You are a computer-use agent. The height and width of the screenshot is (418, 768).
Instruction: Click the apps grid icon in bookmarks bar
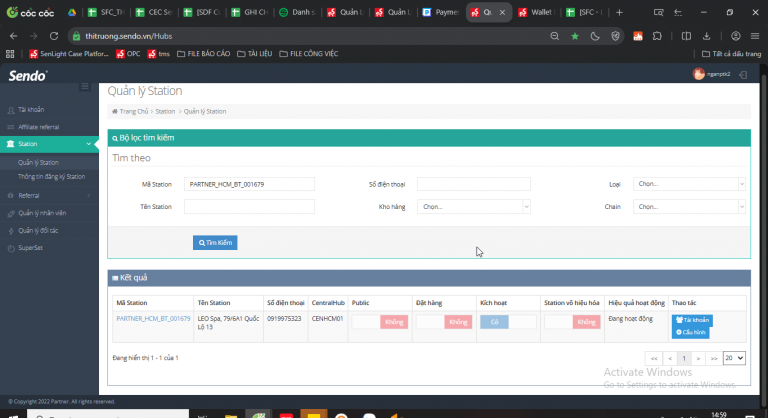[10, 54]
